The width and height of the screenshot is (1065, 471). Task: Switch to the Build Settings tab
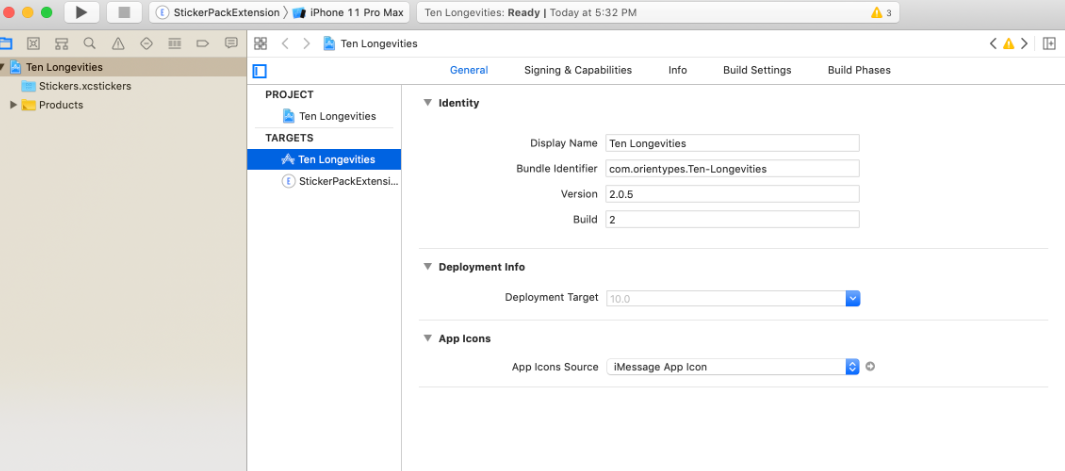click(757, 70)
